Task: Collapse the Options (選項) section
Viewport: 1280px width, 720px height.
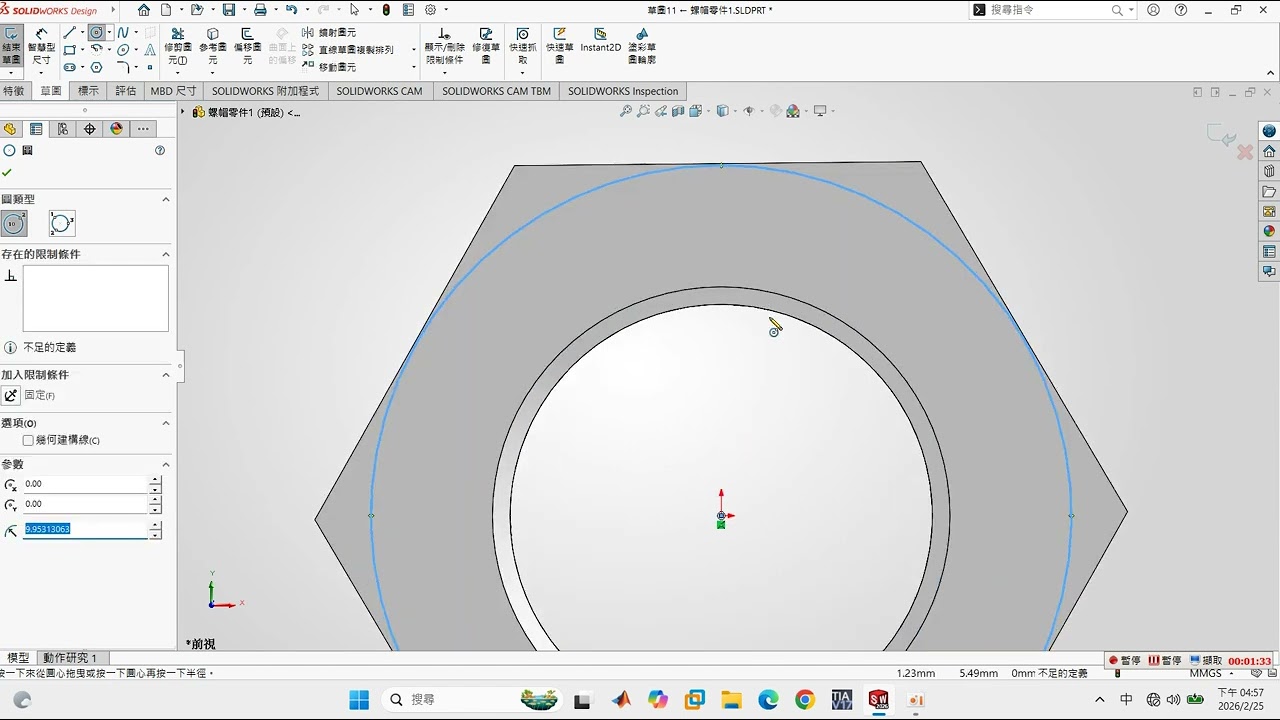Action: click(x=166, y=423)
